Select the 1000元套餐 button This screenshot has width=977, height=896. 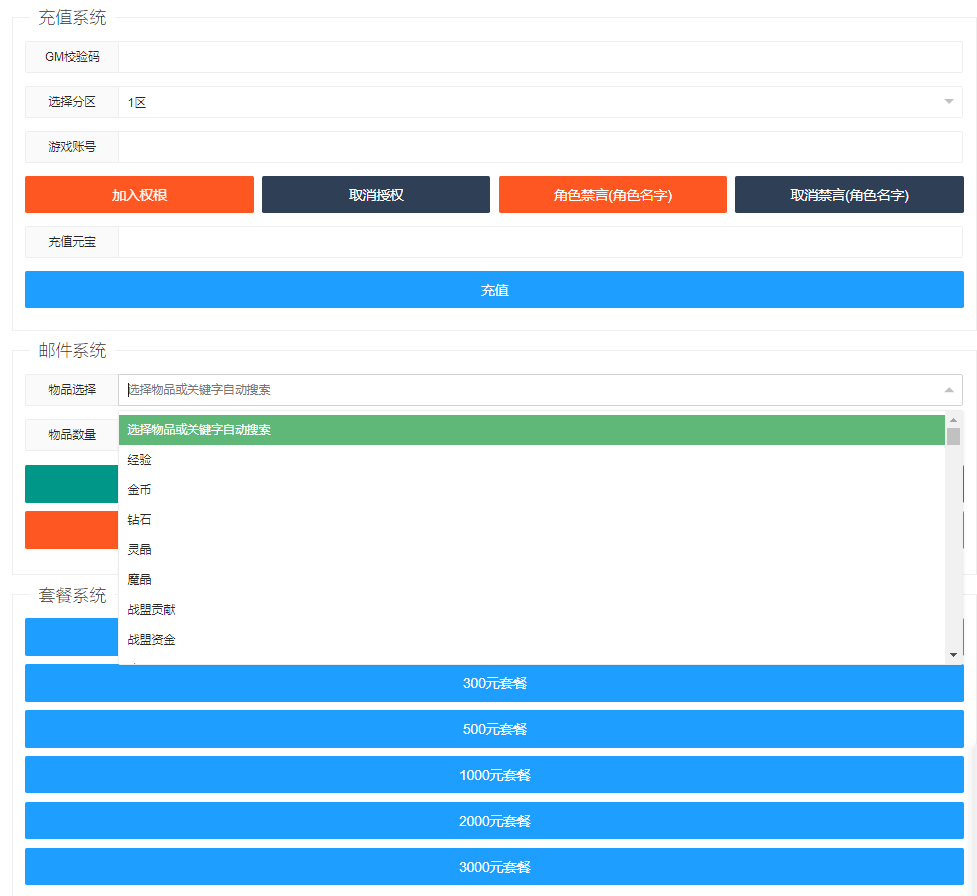coord(494,775)
